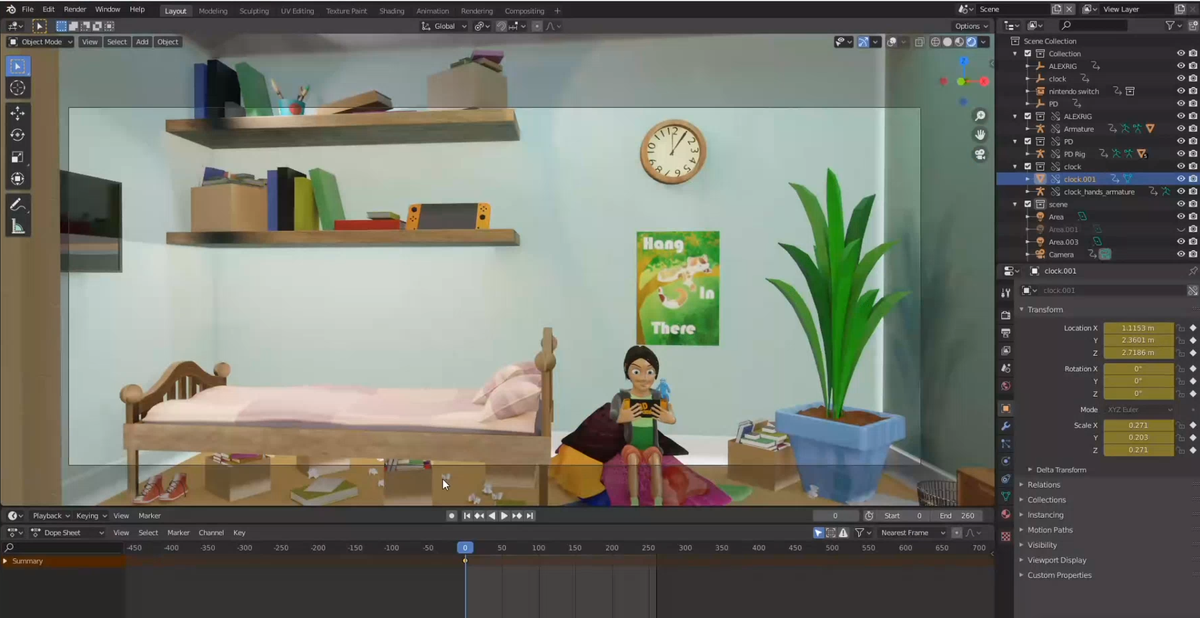Open the World properties tab
Viewport: 1200px width, 618px height.
coord(1005,386)
